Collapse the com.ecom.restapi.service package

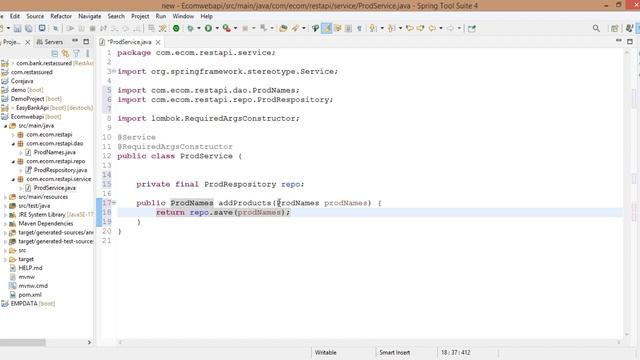[x=13, y=179]
